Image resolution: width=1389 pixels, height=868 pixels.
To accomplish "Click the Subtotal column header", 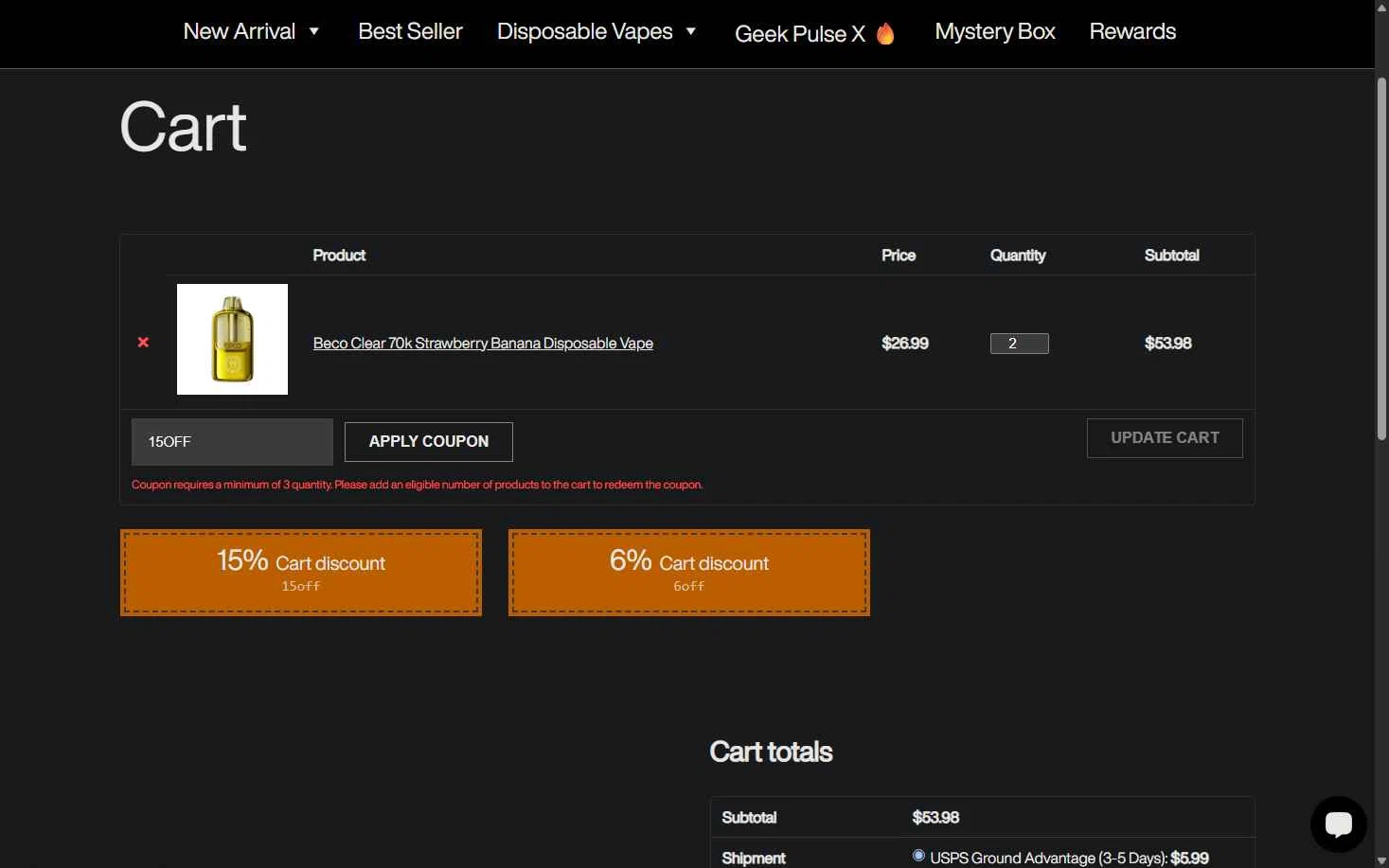I will pyautogui.click(x=1171, y=256).
